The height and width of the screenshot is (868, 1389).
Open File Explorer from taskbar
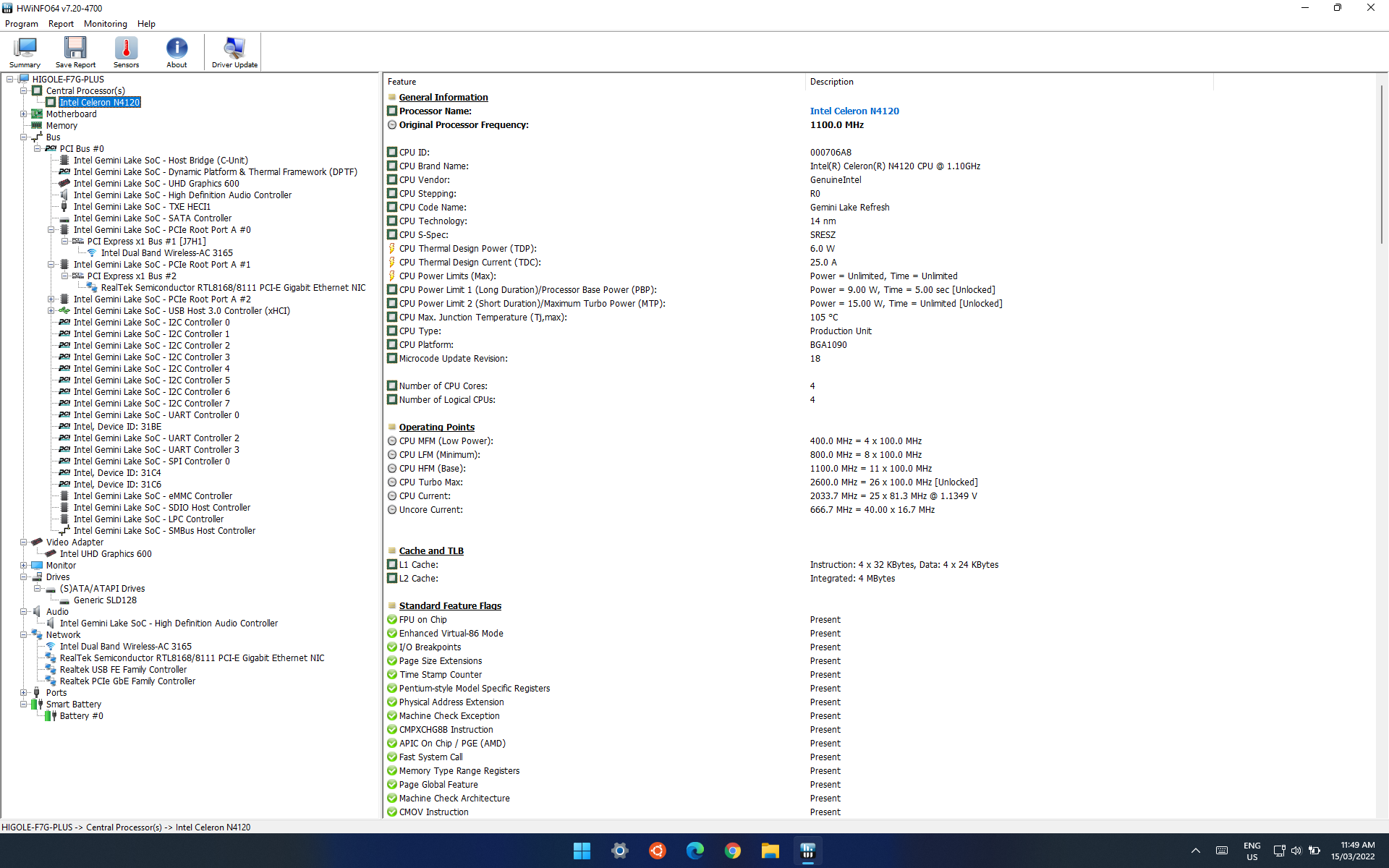click(x=770, y=851)
